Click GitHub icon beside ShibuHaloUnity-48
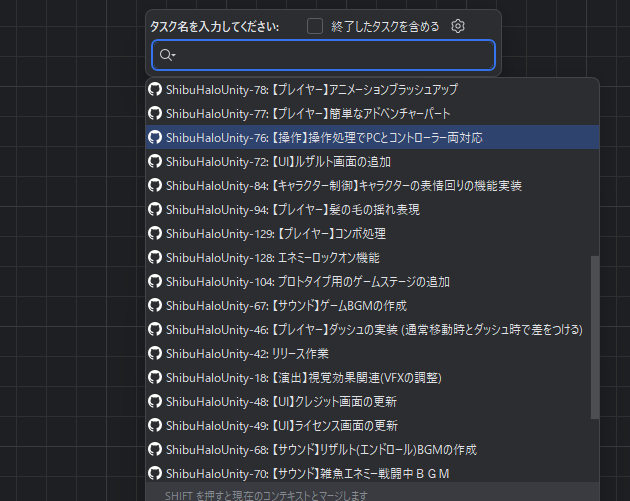 155,402
